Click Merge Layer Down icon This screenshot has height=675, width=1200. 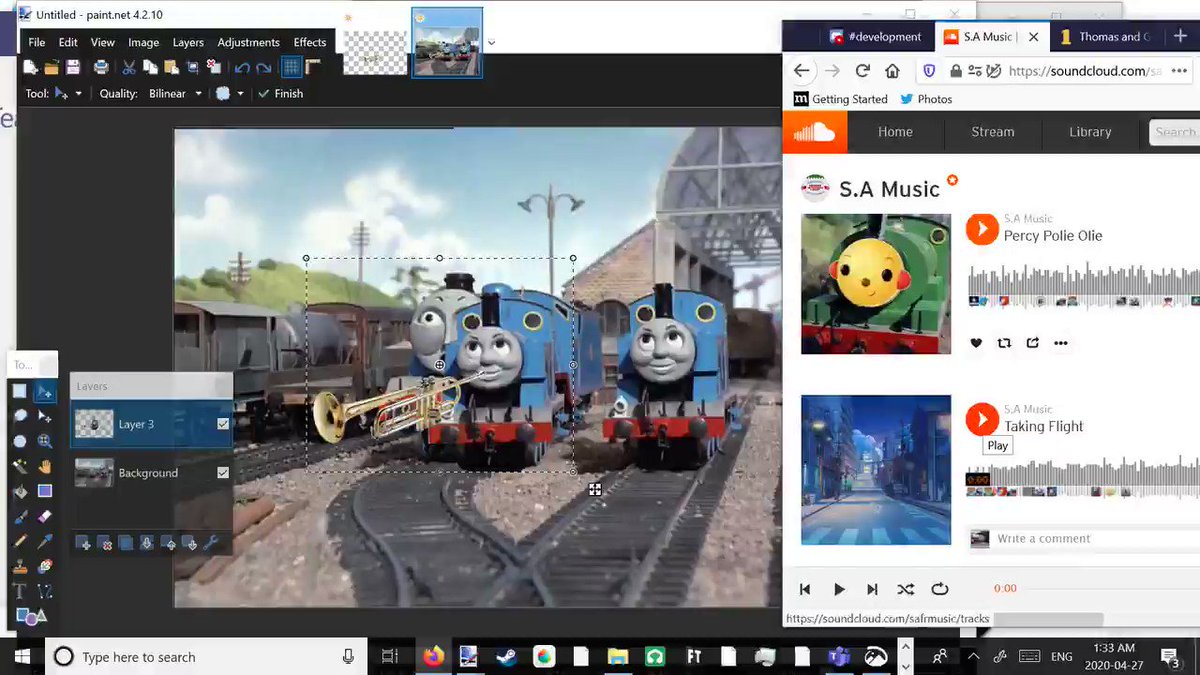pos(147,543)
